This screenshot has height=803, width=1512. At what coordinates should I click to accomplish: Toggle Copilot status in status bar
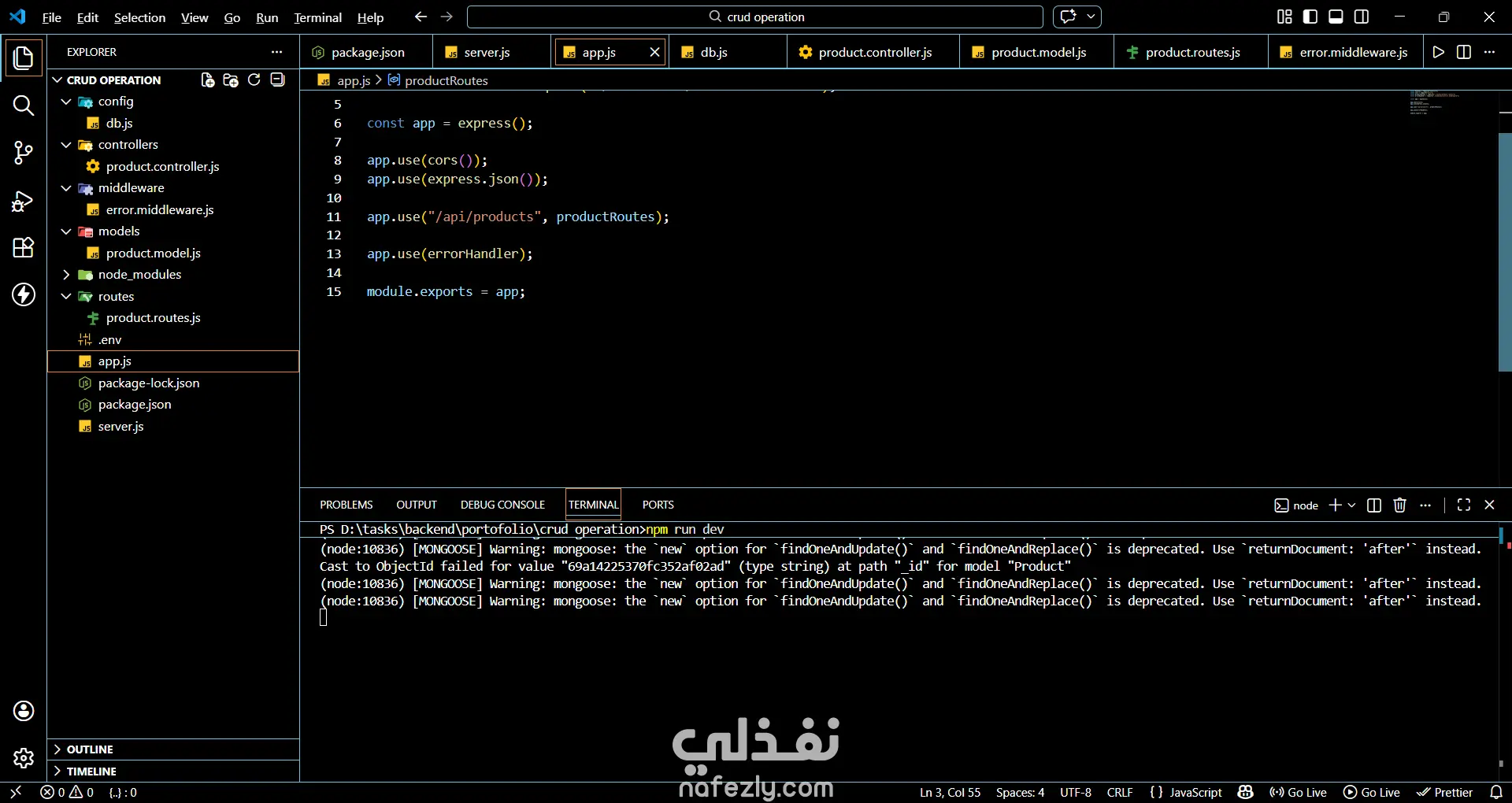coord(1245,793)
